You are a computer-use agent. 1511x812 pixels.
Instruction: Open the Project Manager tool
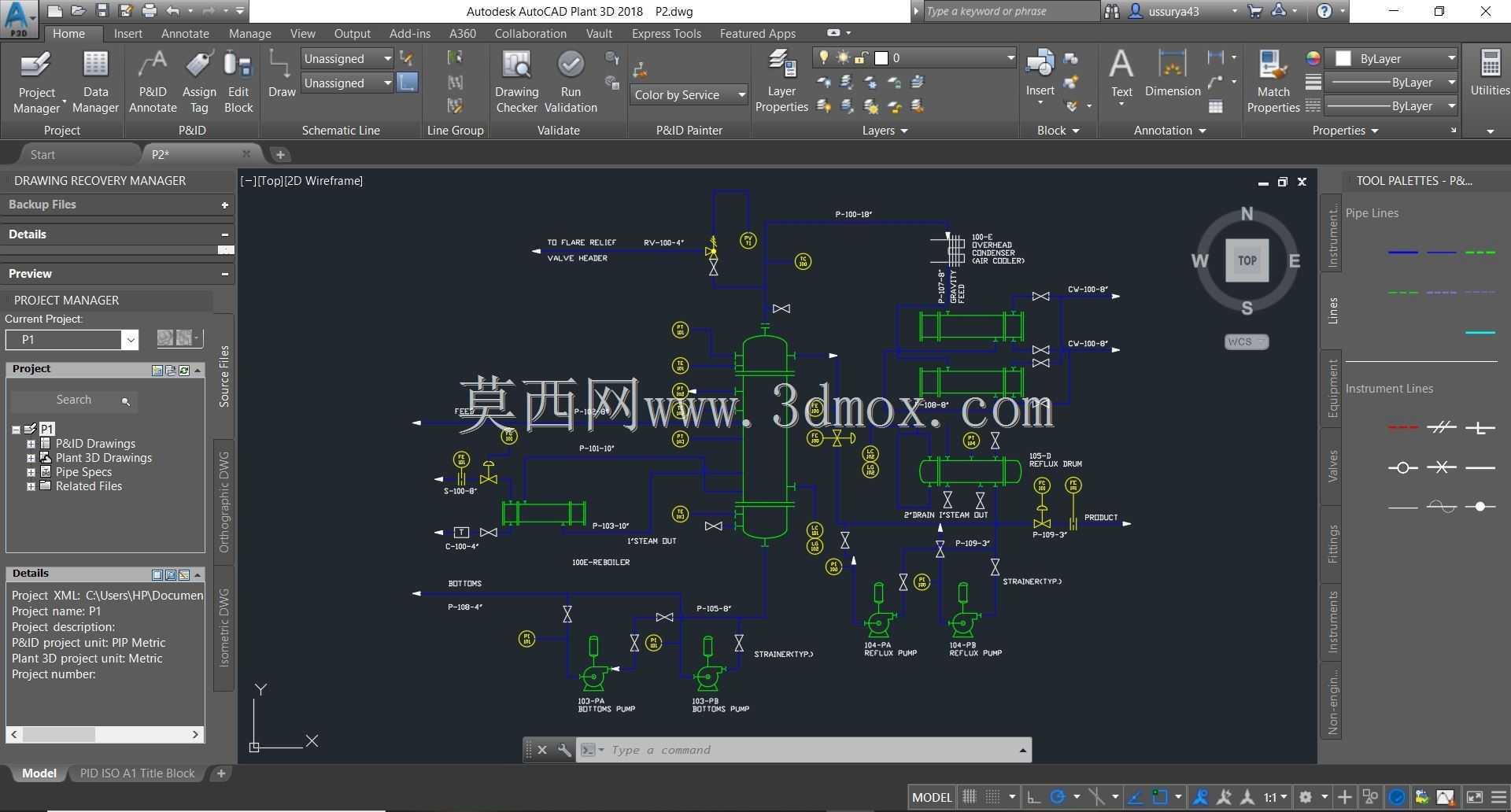[x=36, y=83]
